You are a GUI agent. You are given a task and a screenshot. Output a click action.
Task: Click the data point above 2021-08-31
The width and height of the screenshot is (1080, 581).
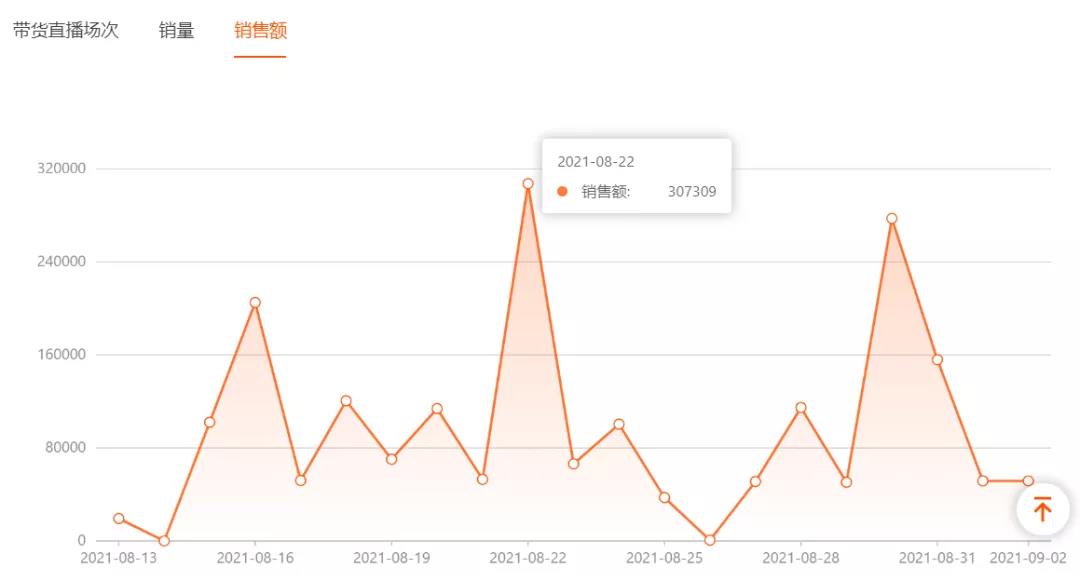point(937,359)
